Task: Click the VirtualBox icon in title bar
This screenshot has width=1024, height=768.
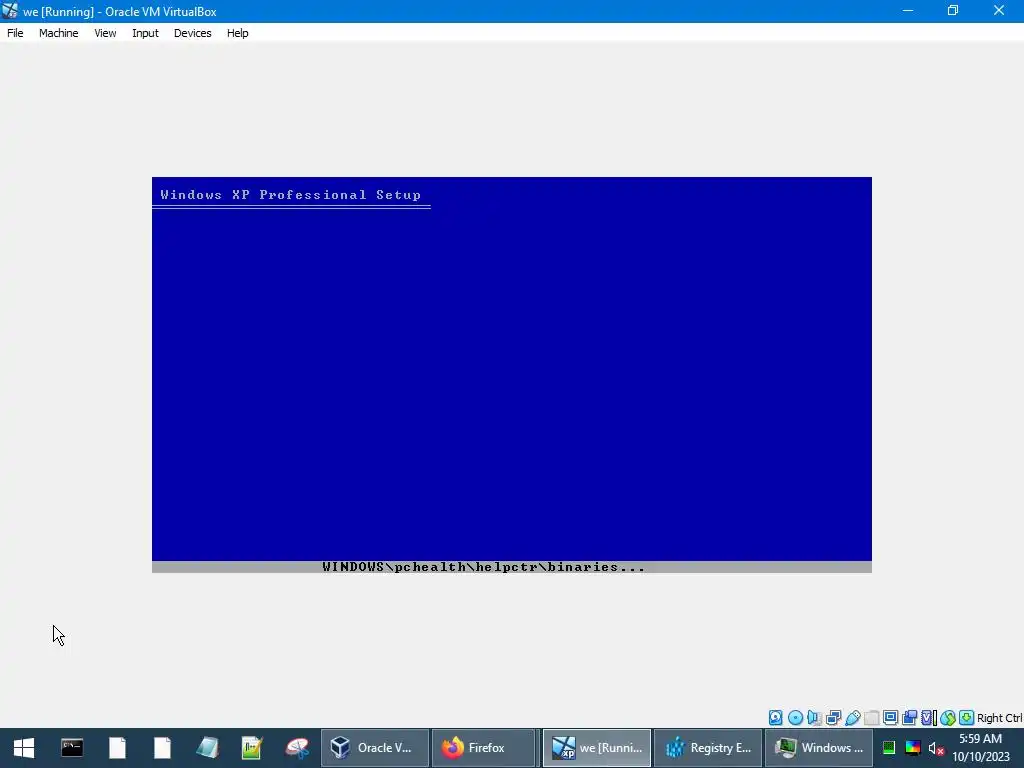Action: [10, 11]
